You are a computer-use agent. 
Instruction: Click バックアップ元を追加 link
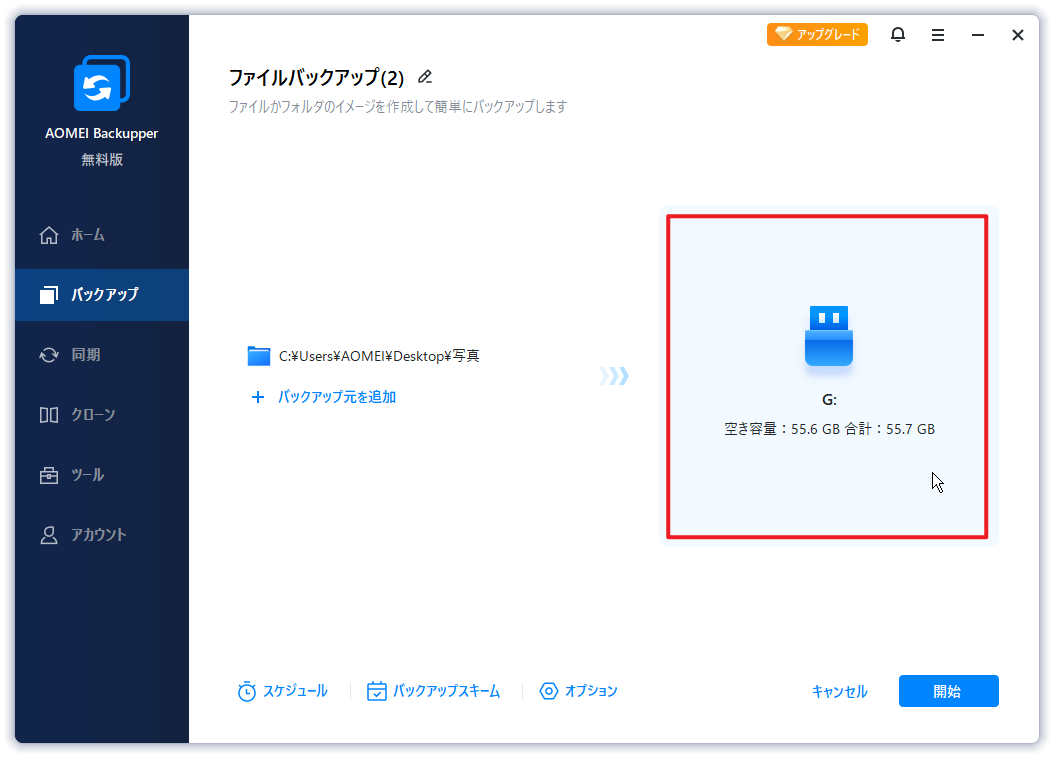coord(337,397)
